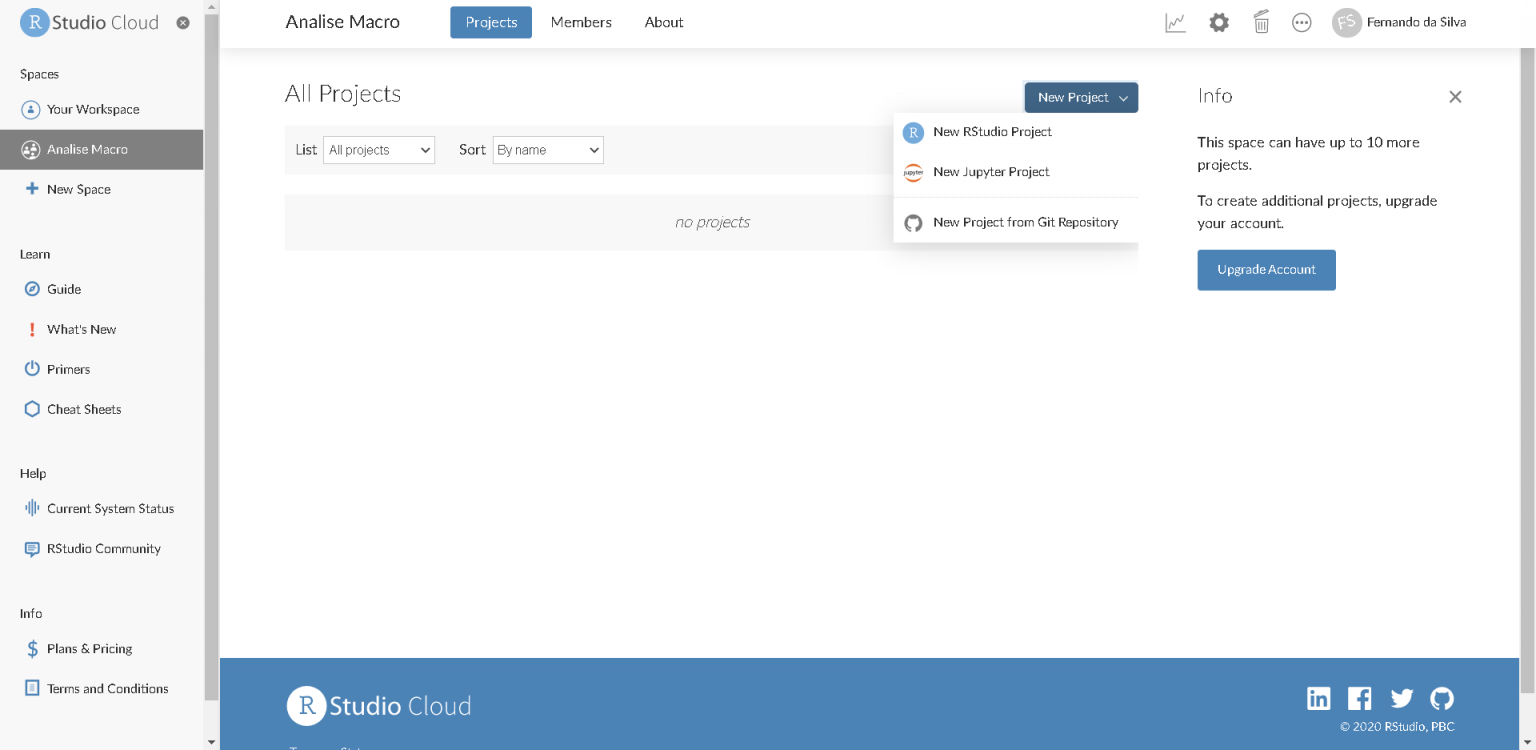Close the Info panel
This screenshot has width=1536, height=750.
pyautogui.click(x=1455, y=96)
